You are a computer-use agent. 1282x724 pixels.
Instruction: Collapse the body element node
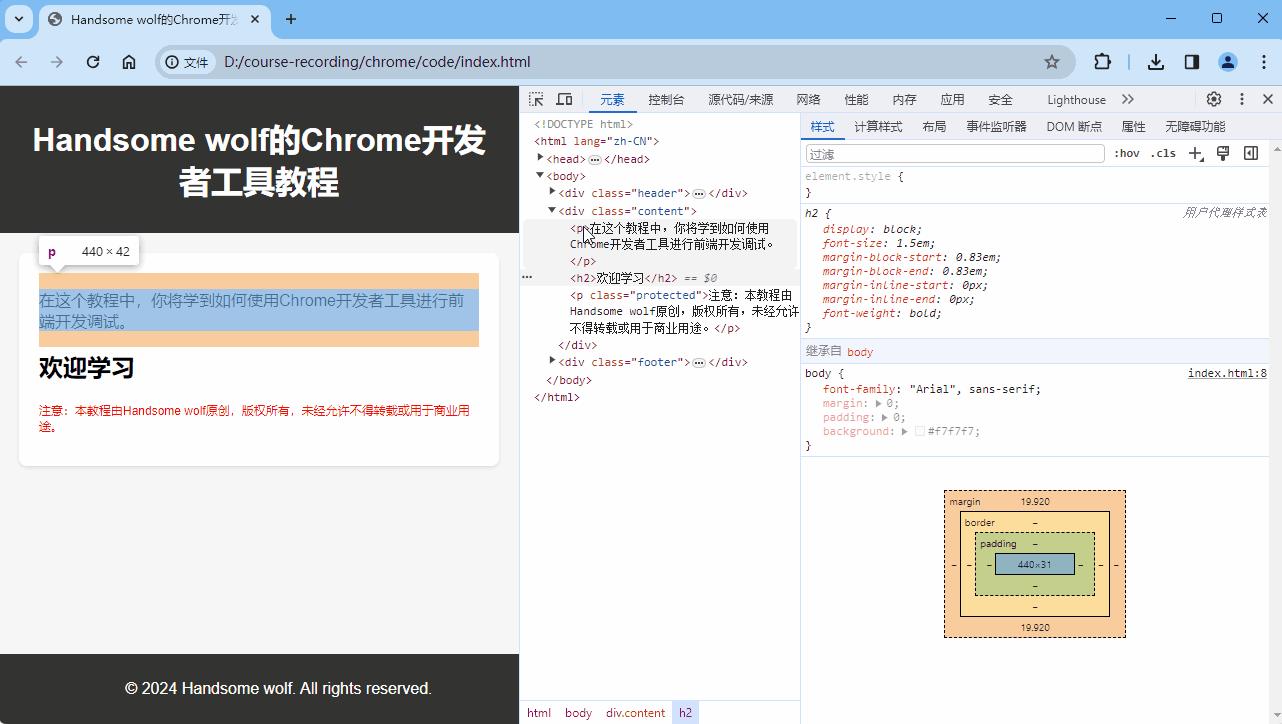[539, 175]
